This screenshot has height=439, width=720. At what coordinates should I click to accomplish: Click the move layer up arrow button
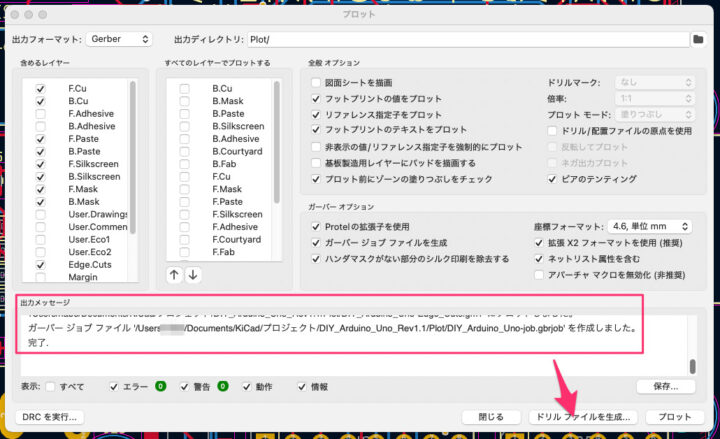coord(174,274)
